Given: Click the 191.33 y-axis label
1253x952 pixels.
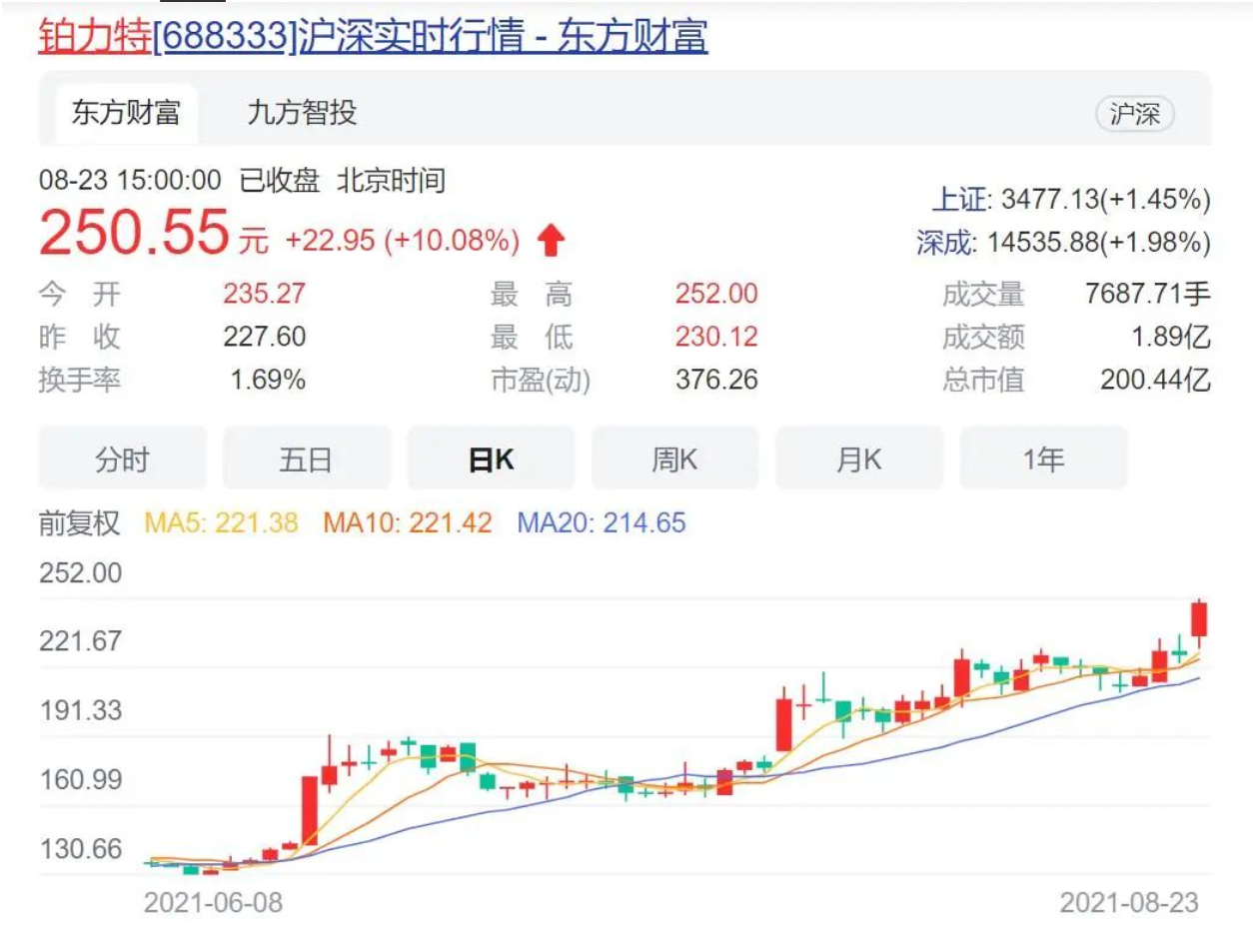Looking at the screenshot, I should [80, 710].
